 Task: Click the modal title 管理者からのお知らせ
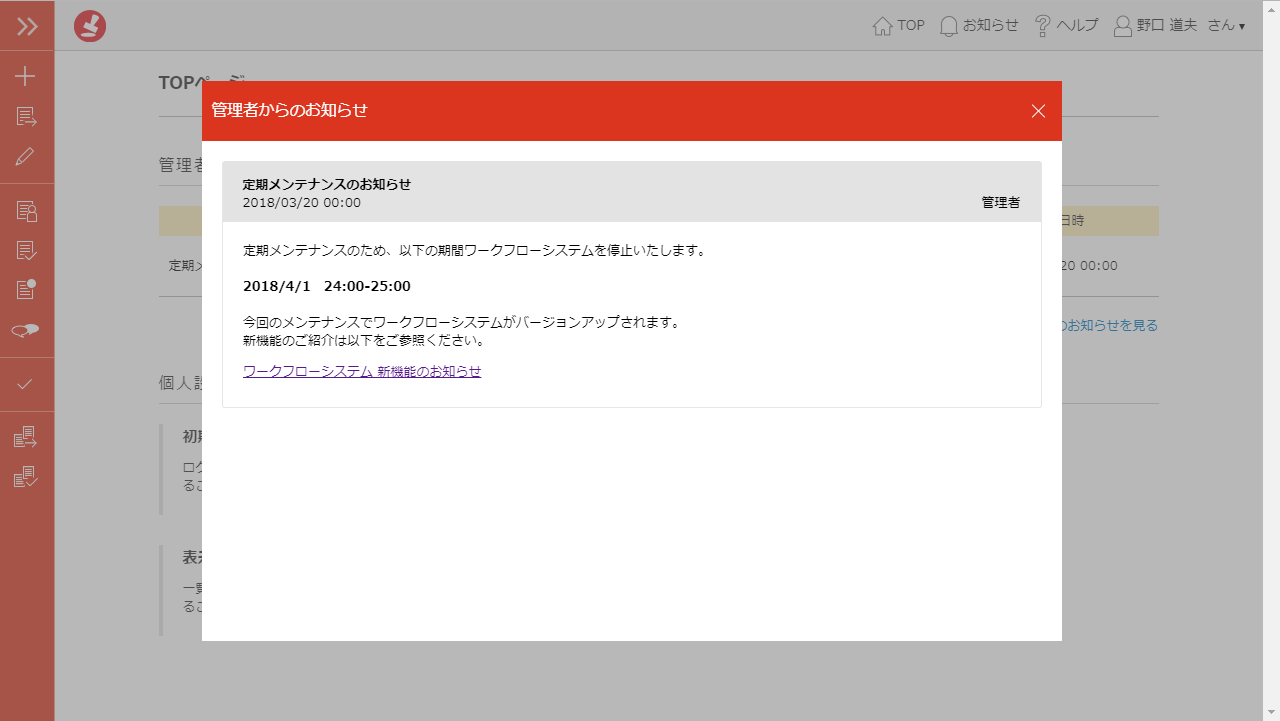[290, 110]
